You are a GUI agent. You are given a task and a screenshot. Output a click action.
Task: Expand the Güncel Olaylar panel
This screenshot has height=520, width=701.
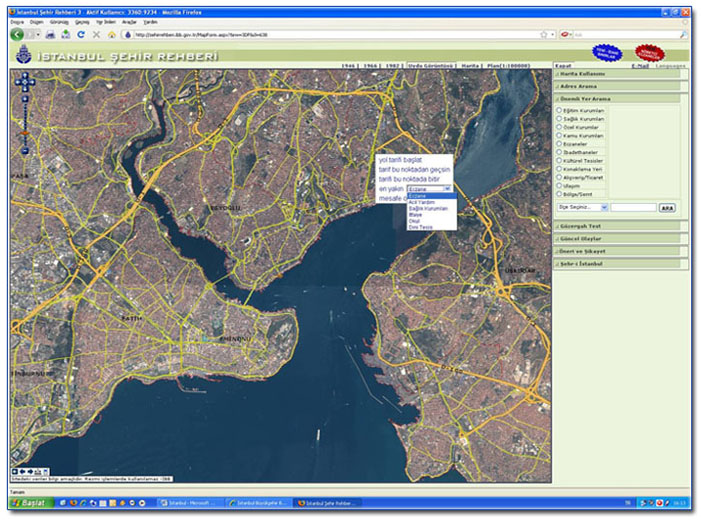click(x=617, y=239)
